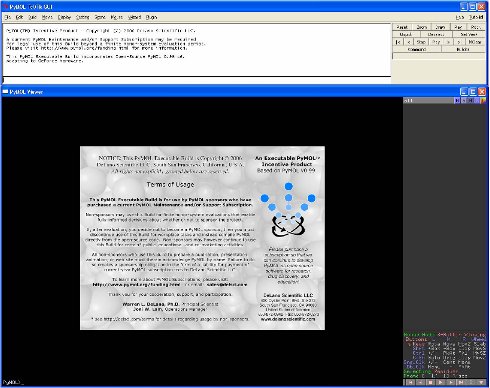
Task: Click the Ray button
Action: [458, 27]
